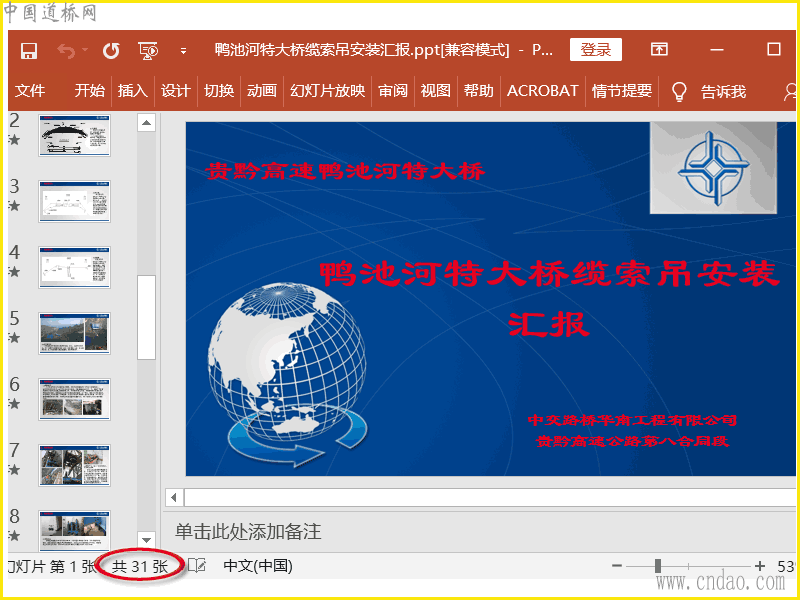Click the thumbnail pane scrollbar thumb
Image resolution: width=800 pixels, height=600 pixels.
(x=146, y=318)
